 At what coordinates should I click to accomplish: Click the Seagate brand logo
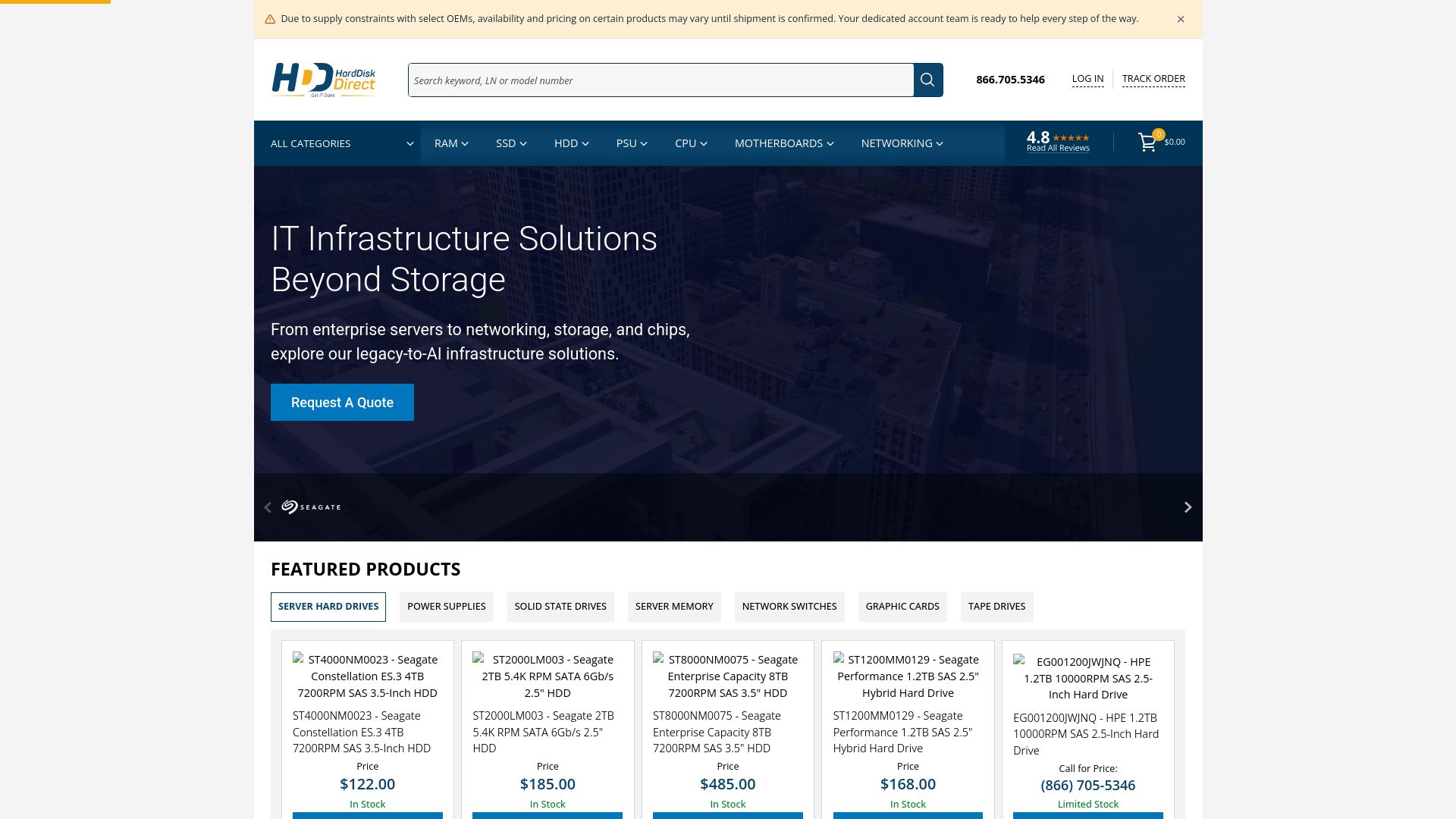(x=311, y=507)
